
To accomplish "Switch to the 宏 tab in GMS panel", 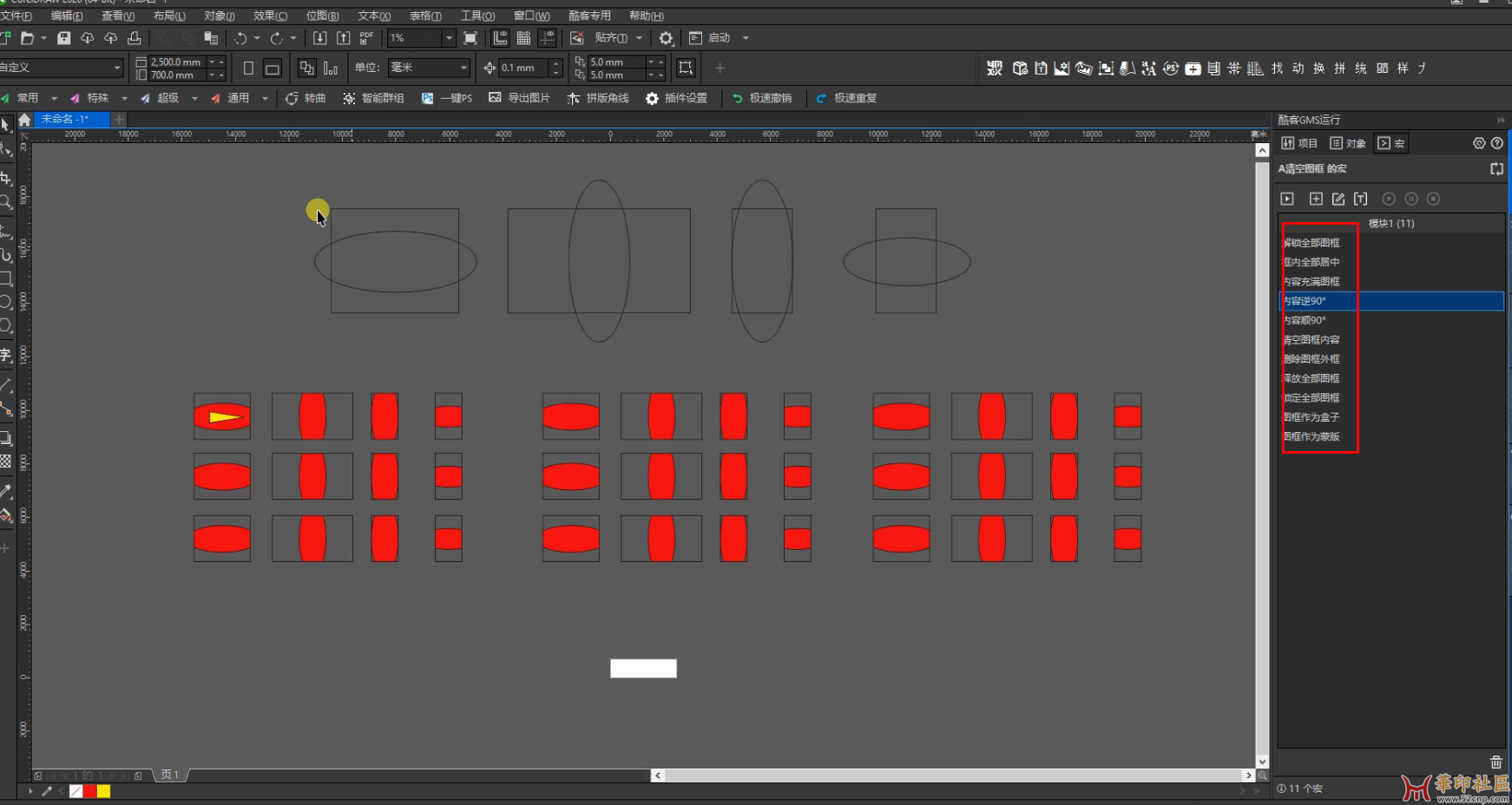I will [x=1391, y=143].
